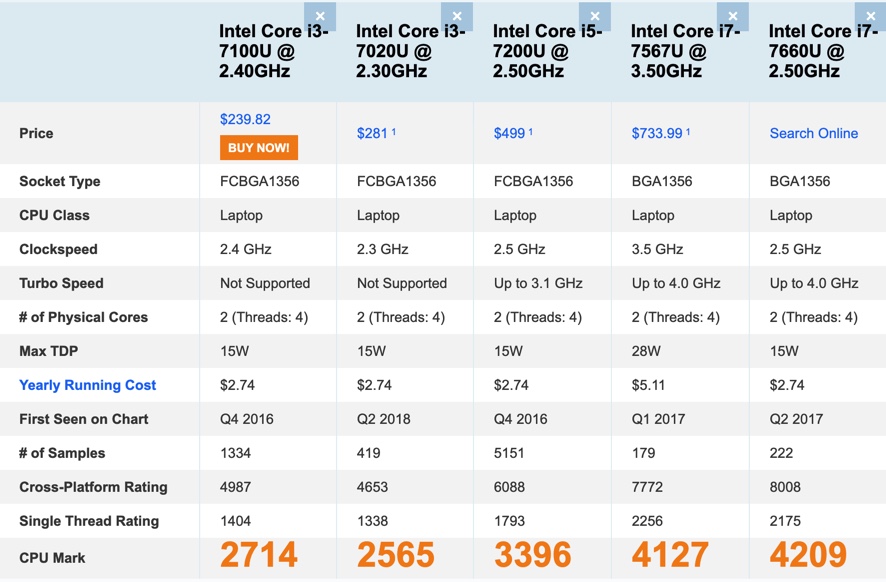The width and height of the screenshot is (886, 582).
Task: Remove the Intel Core i7-7660U column
Action: (x=871, y=16)
